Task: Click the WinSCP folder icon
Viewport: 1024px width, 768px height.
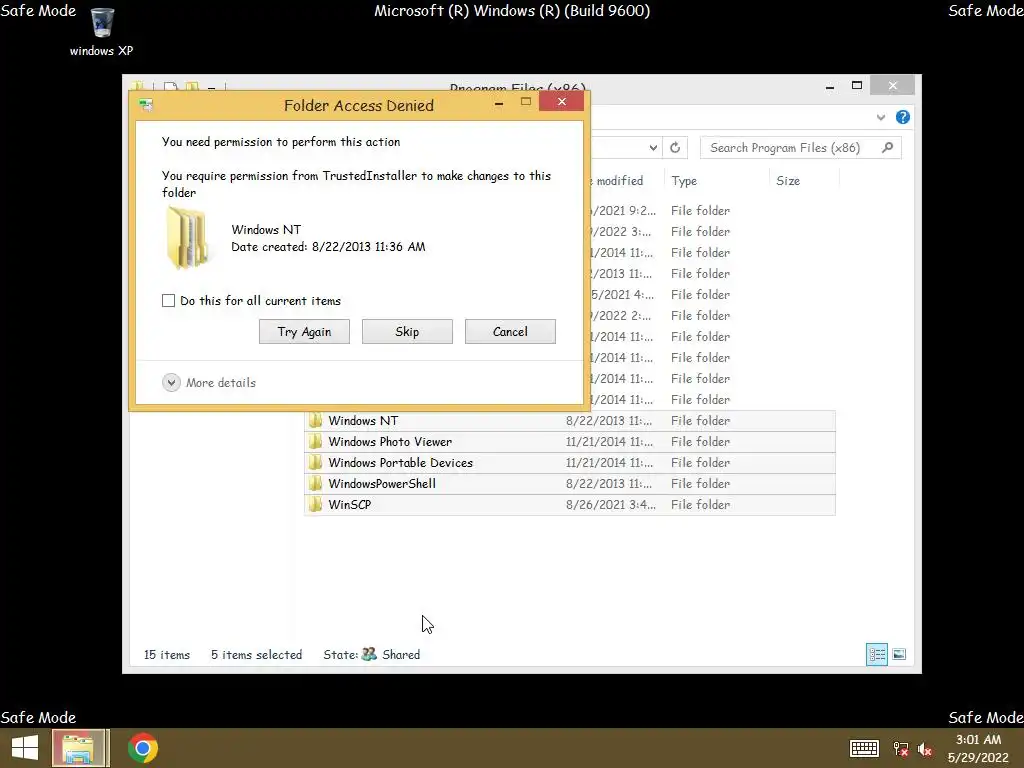Action: coord(315,505)
